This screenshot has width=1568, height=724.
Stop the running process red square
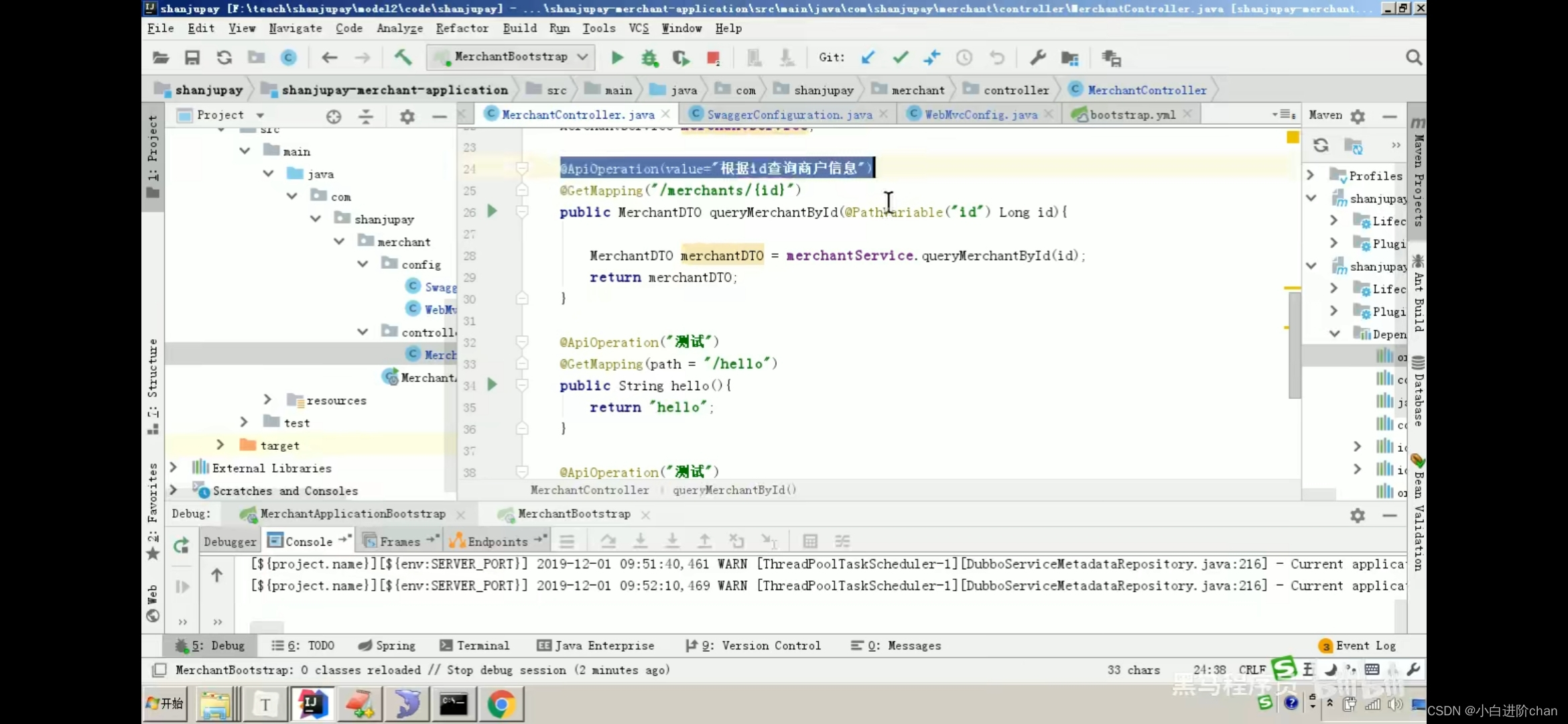tap(713, 58)
